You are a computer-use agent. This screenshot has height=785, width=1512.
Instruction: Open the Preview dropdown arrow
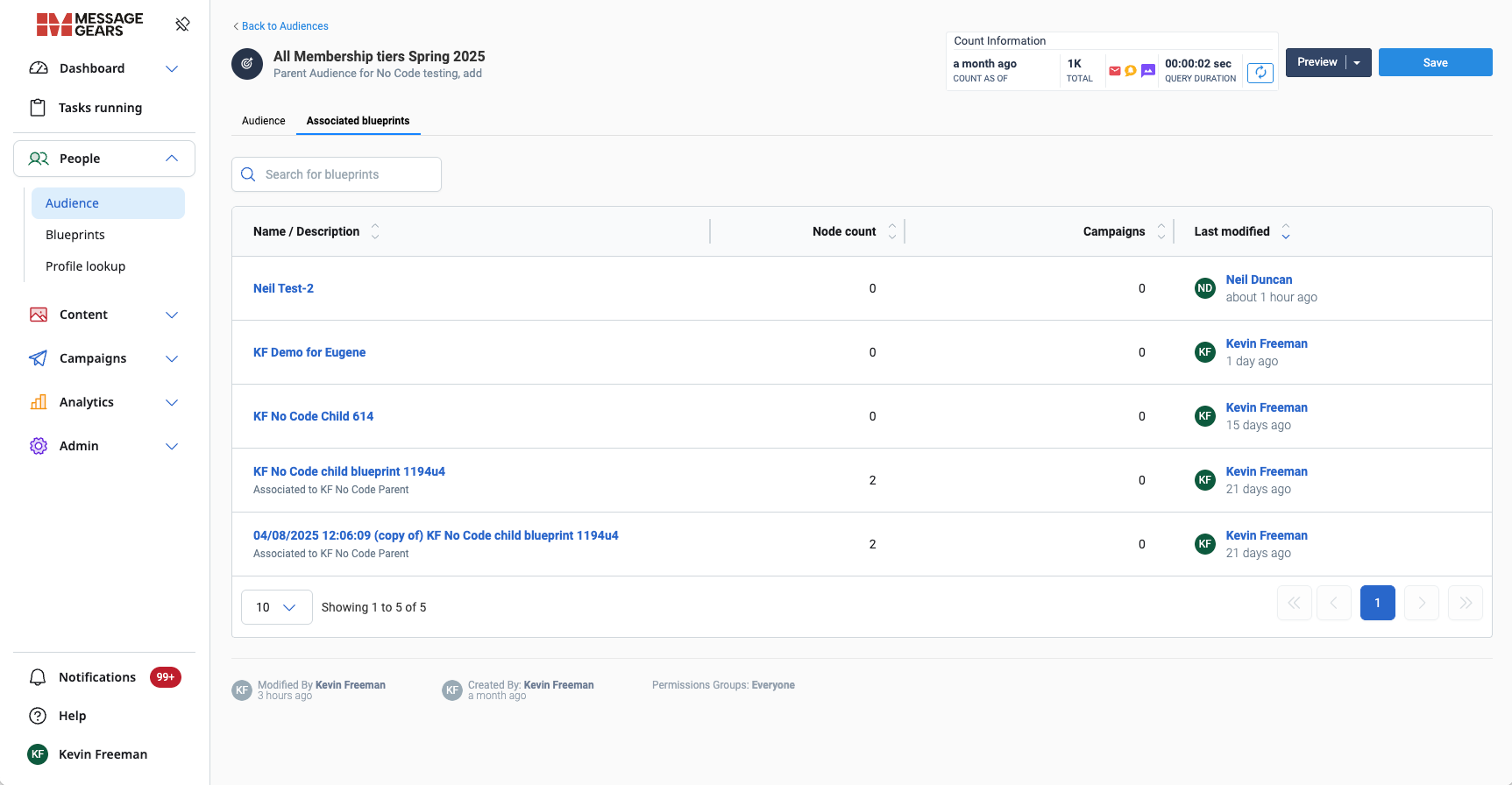(x=1358, y=62)
